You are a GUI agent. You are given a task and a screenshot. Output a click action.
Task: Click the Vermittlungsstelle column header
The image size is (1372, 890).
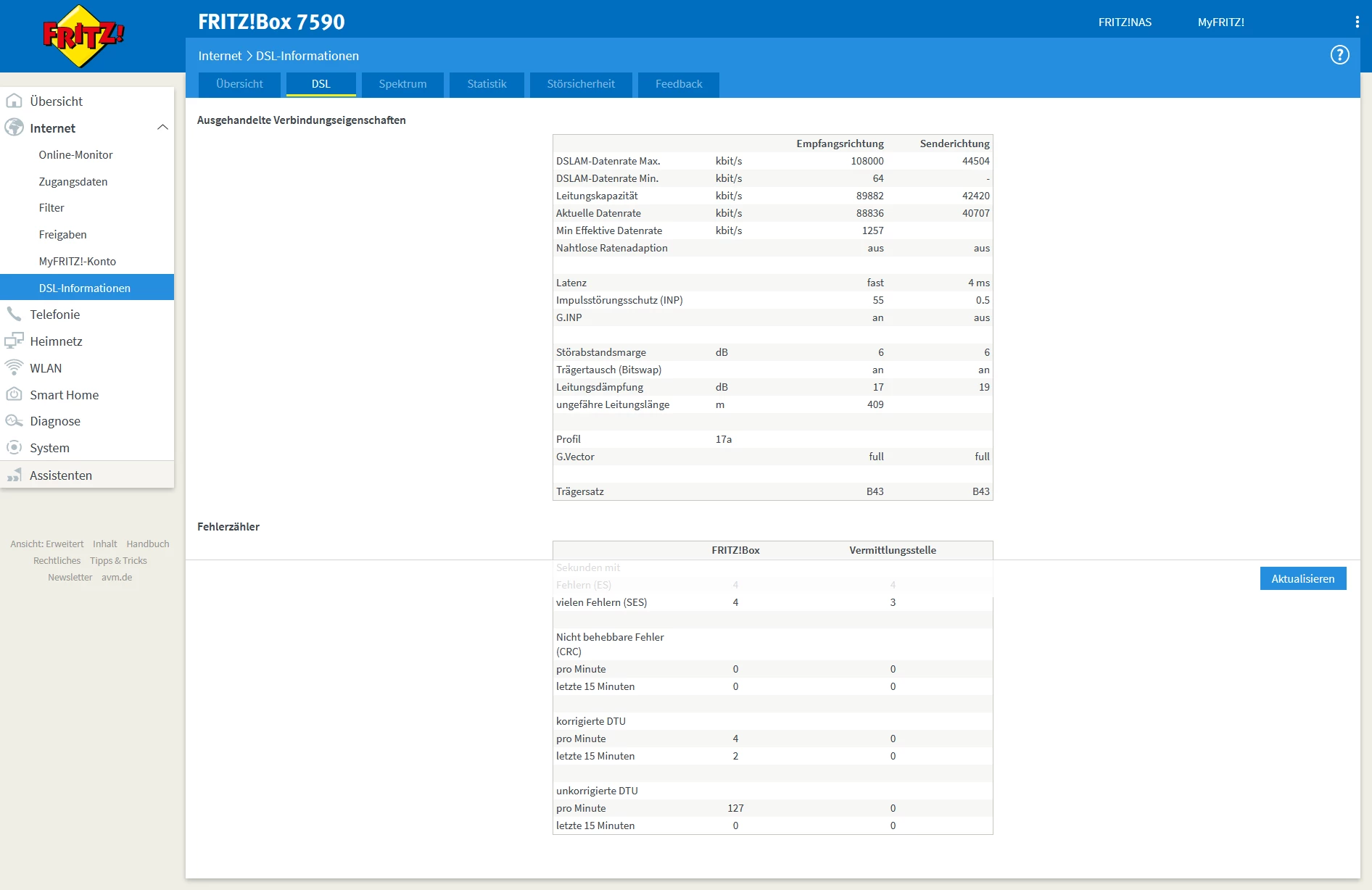(x=893, y=550)
